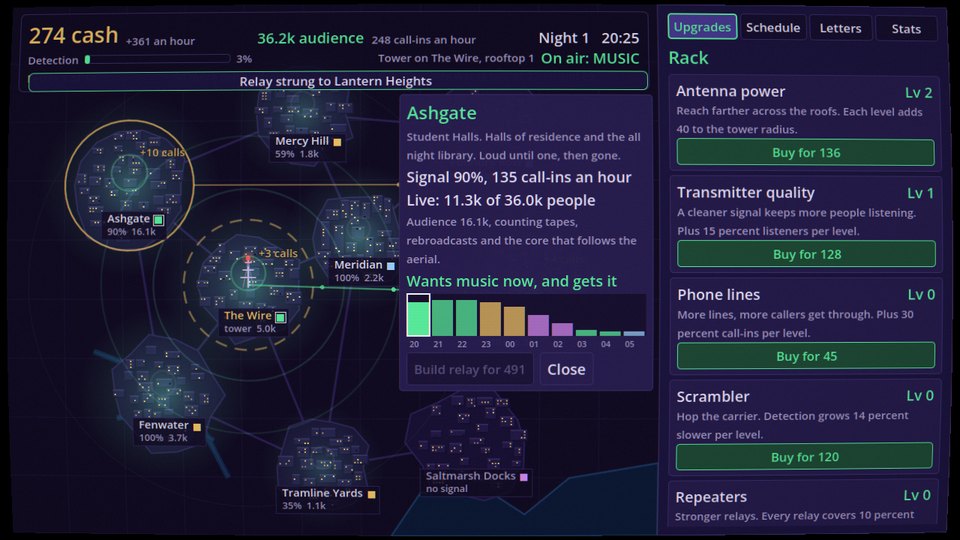Click 'Signal 90%, 135 call-ins an hour' line

(519, 178)
